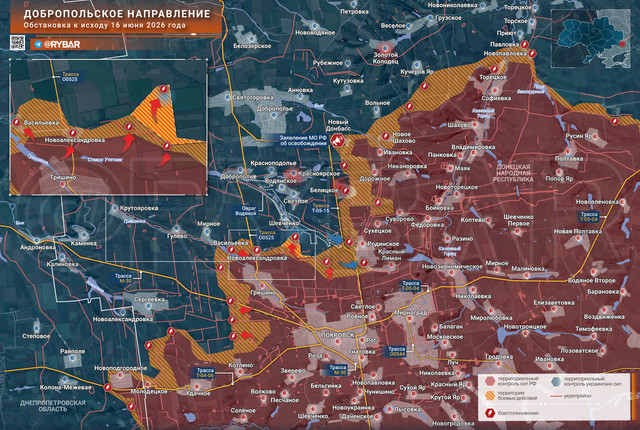Click the clash marker at the inset wedge tip
The height and width of the screenshot is (430, 640).
click(x=164, y=89)
